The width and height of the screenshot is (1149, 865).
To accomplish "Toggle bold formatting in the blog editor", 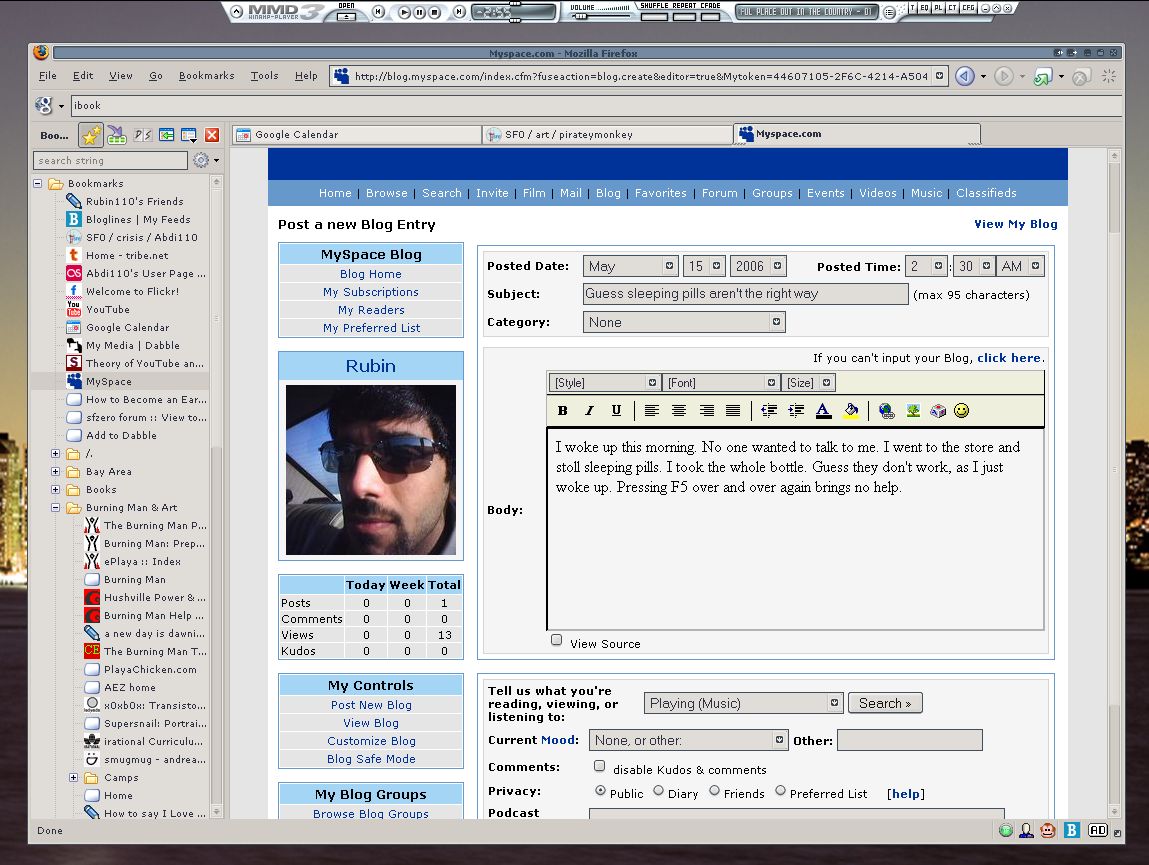I will 563,411.
